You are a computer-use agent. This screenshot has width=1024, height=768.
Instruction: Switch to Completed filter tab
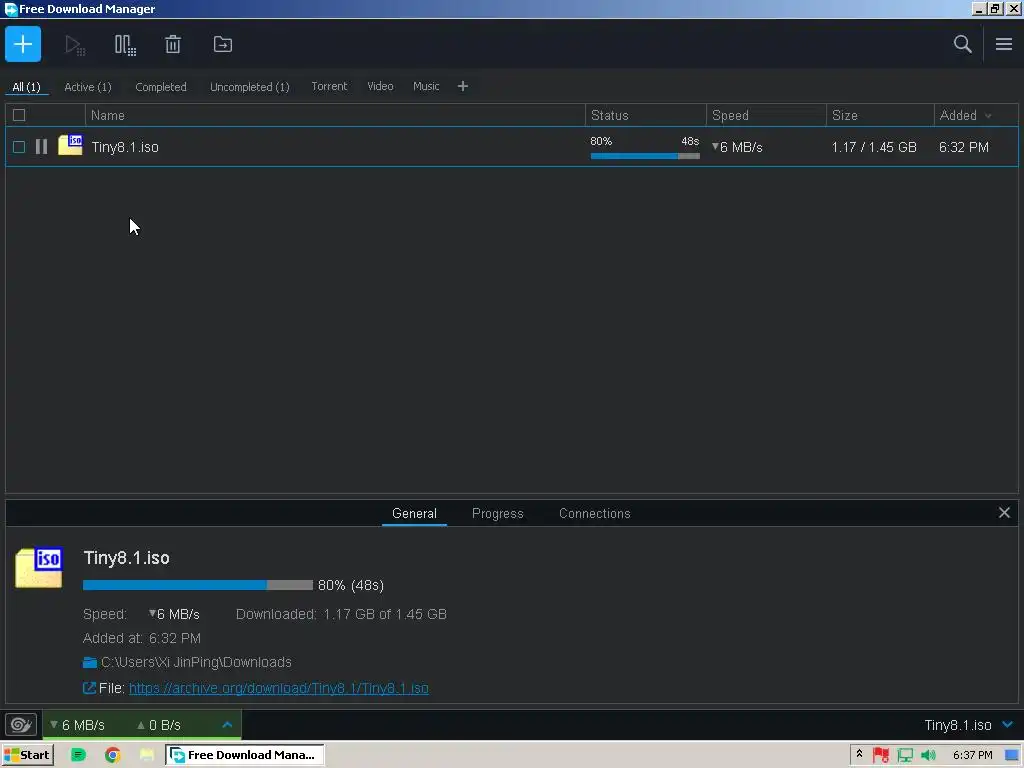(x=161, y=87)
